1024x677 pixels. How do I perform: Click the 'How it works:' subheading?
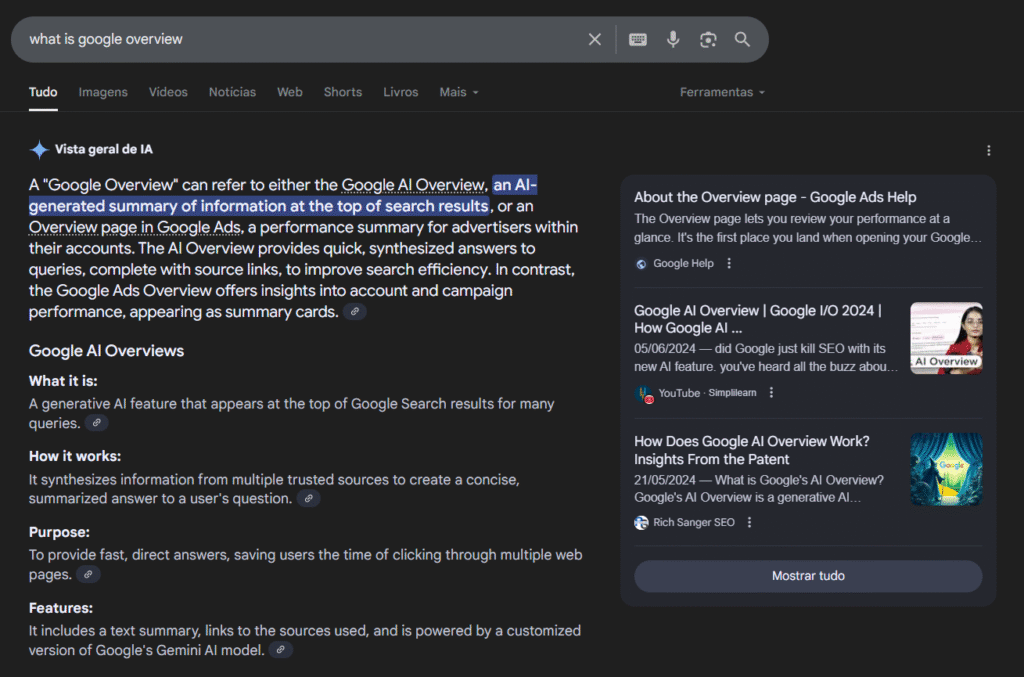coord(75,456)
